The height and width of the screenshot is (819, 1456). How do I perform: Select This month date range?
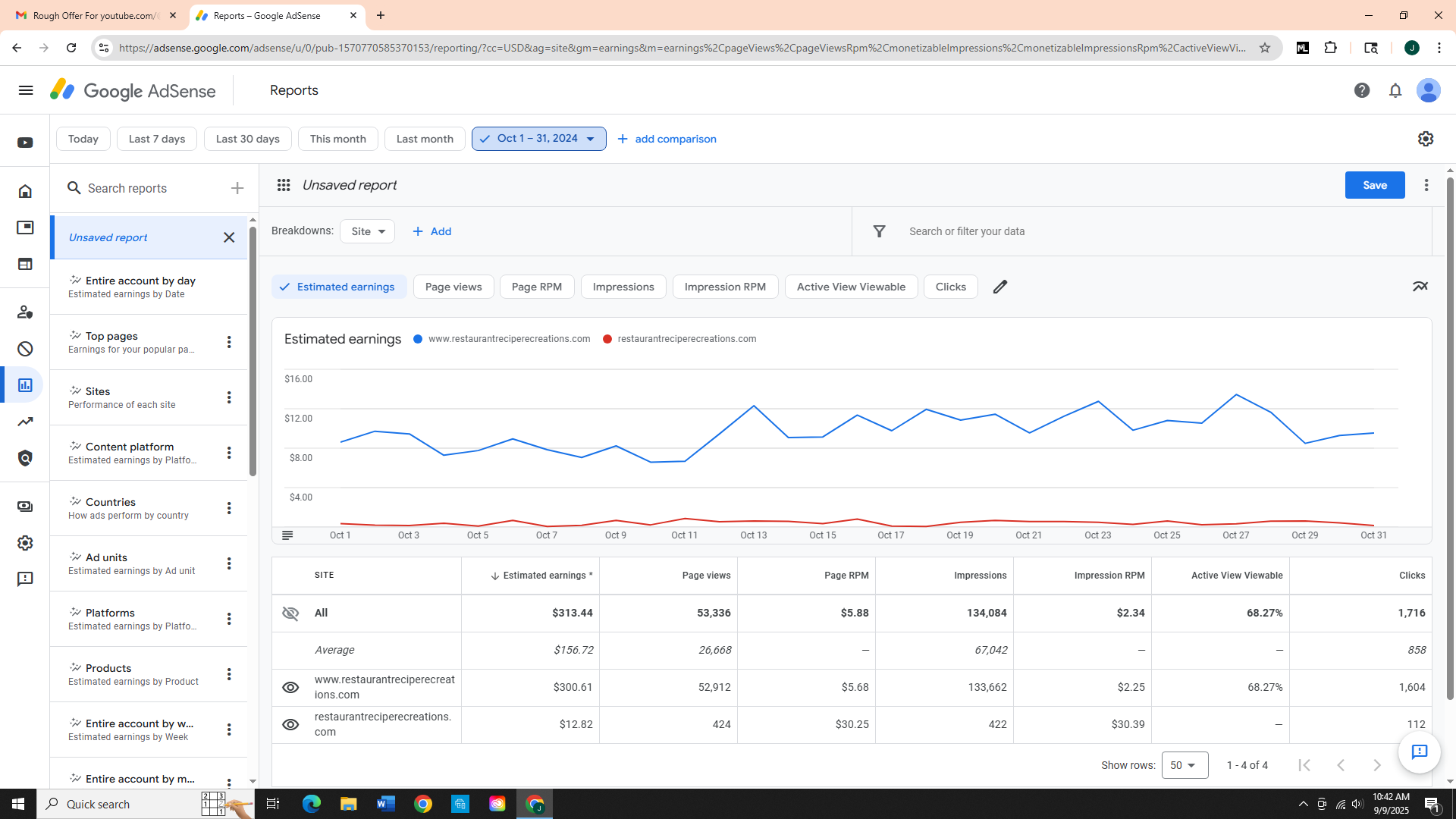coord(338,139)
